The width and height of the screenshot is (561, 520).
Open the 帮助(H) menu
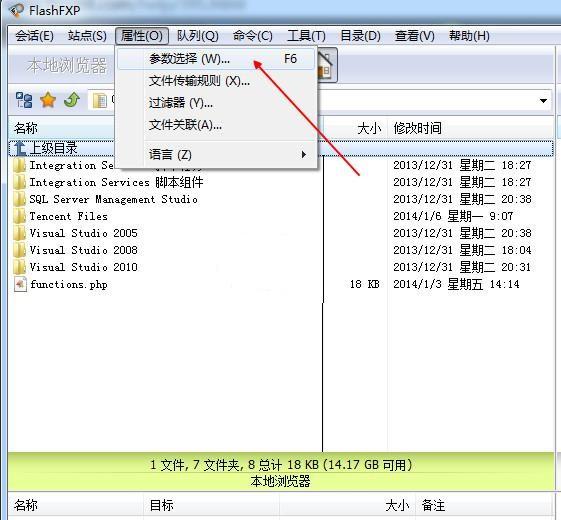(469, 36)
